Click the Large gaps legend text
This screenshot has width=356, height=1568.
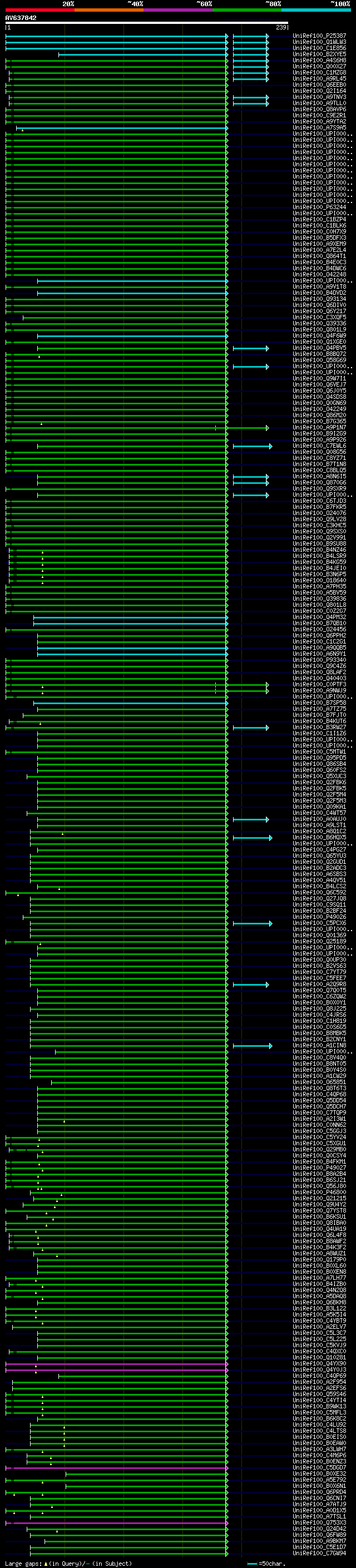click(68, 1563)
